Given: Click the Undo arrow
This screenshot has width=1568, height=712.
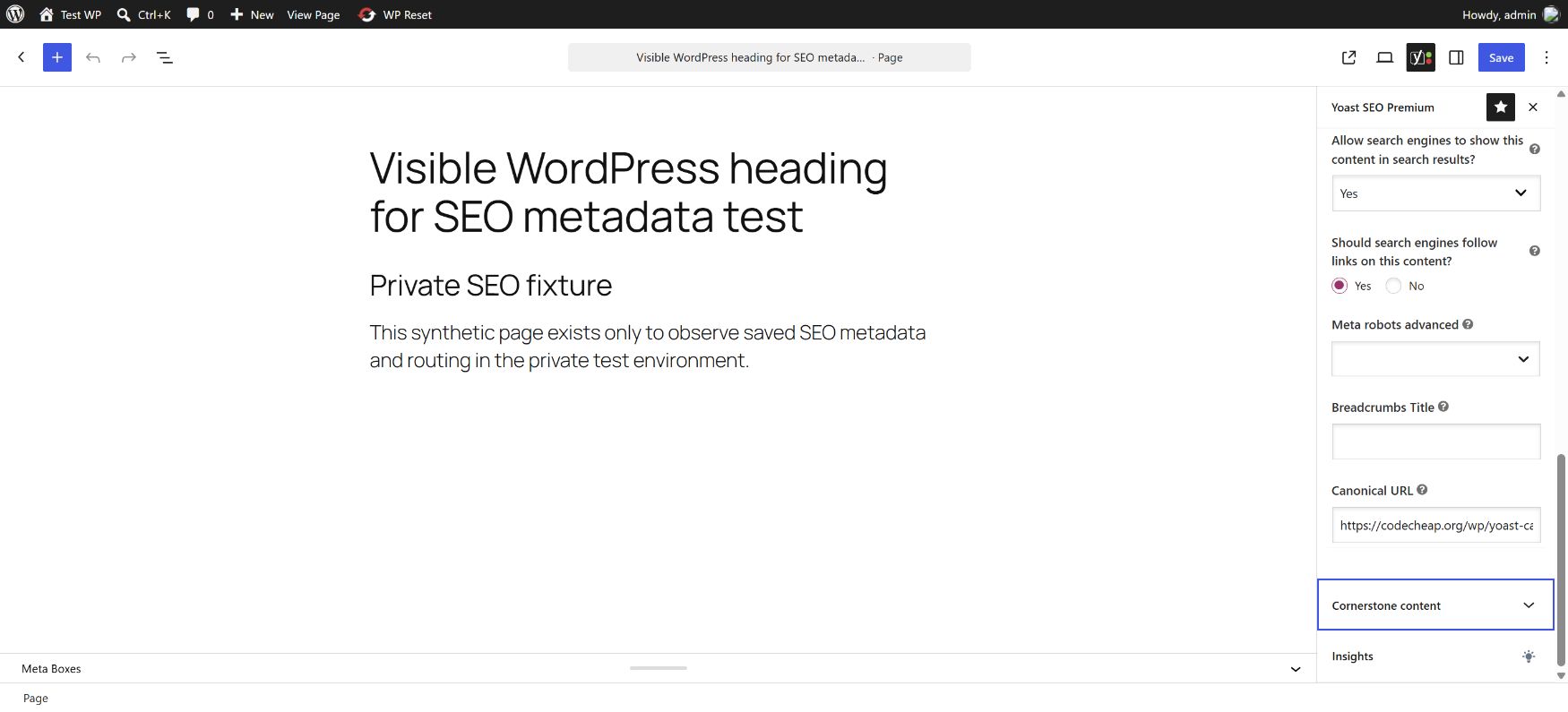Looking at the screenshot, I should (93, 57).
